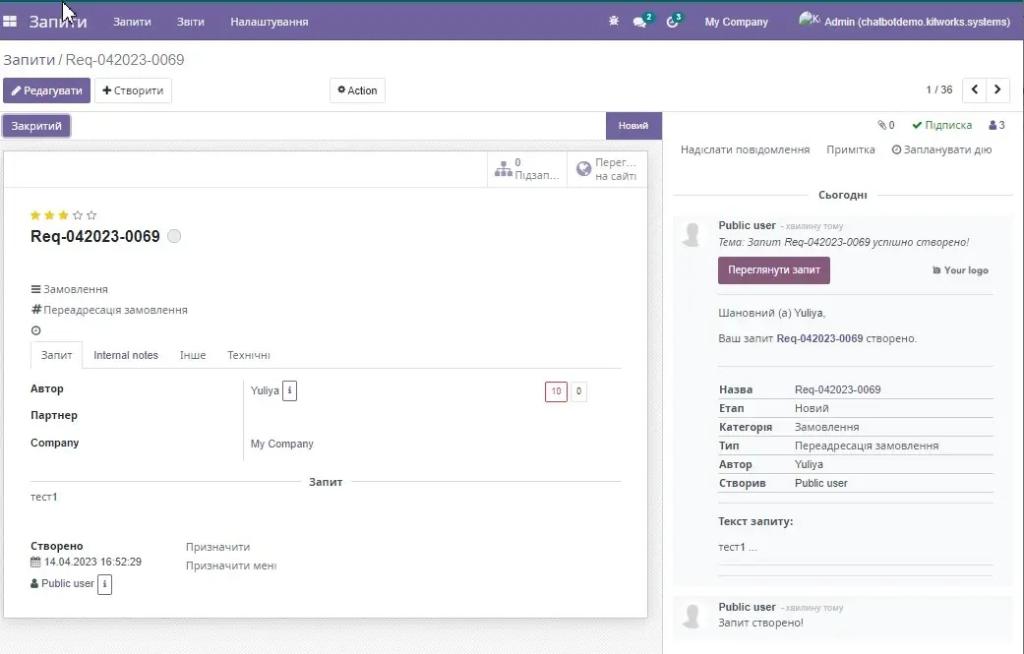Set priority by clicking the fourth star
Image resolution: width=1024 pixels, height=654 pixels.
tap(76, 214)
